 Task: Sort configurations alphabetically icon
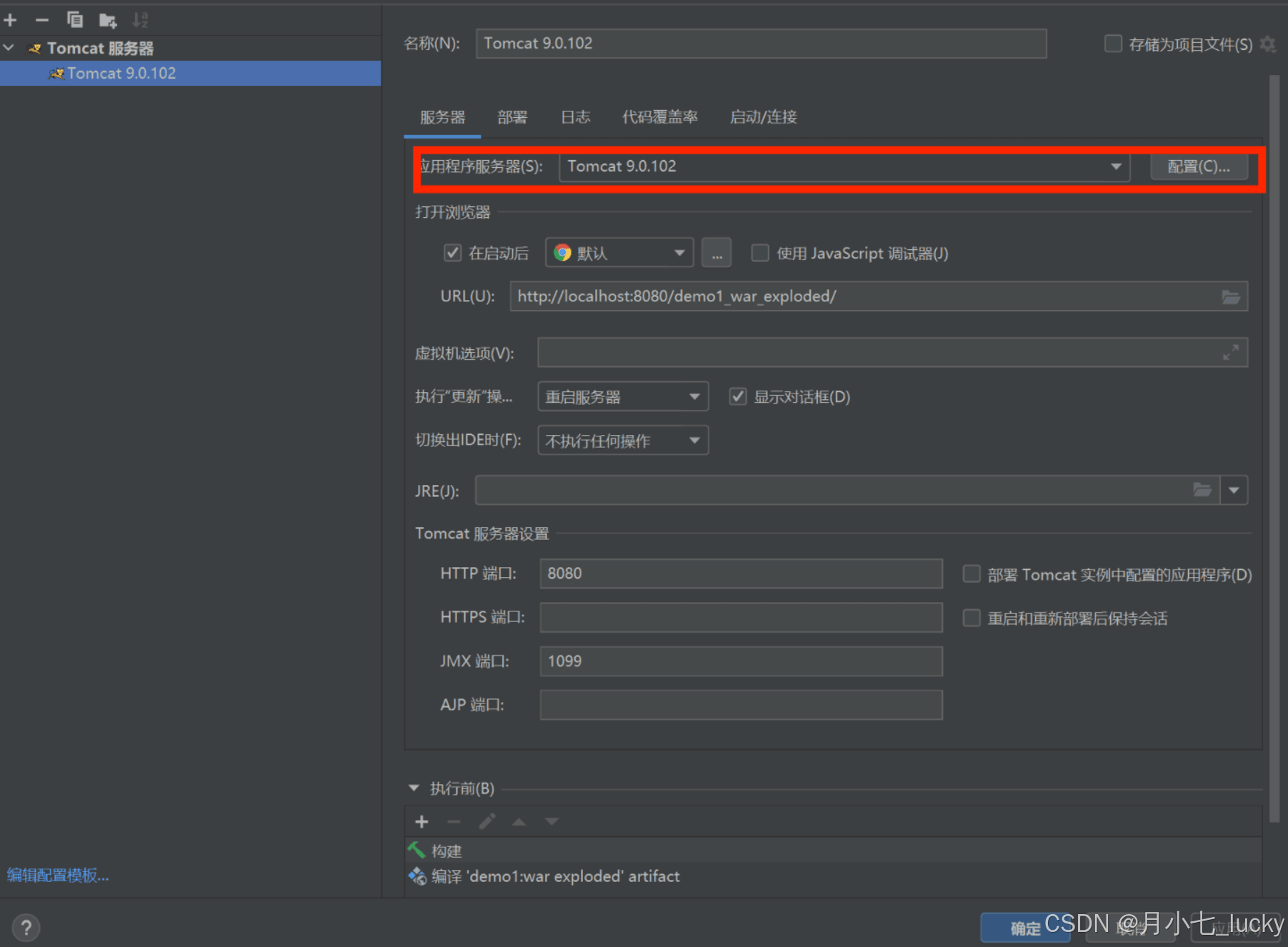click(141, 20)
